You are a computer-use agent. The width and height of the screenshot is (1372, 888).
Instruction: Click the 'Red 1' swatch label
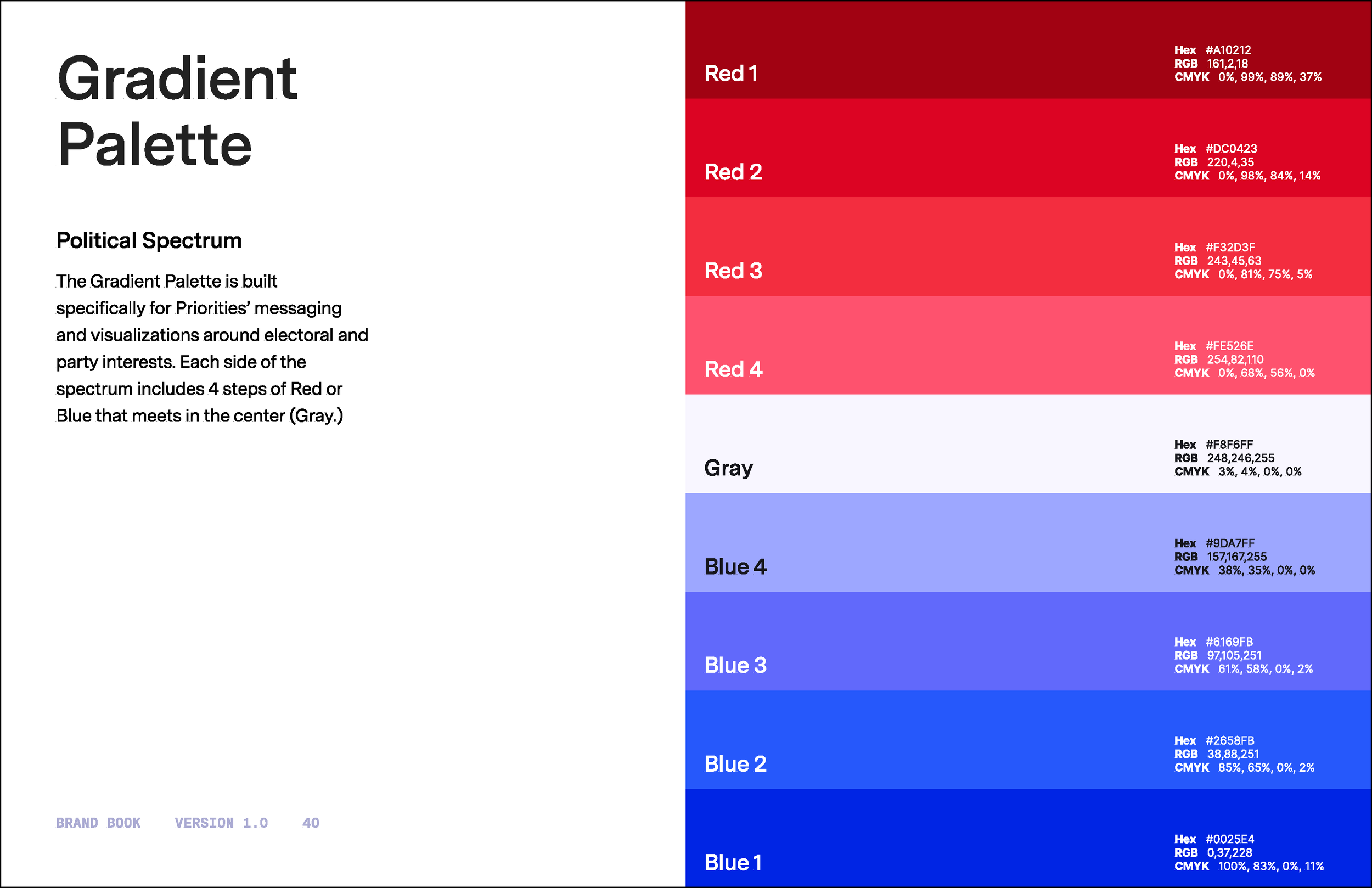point(730,74)
